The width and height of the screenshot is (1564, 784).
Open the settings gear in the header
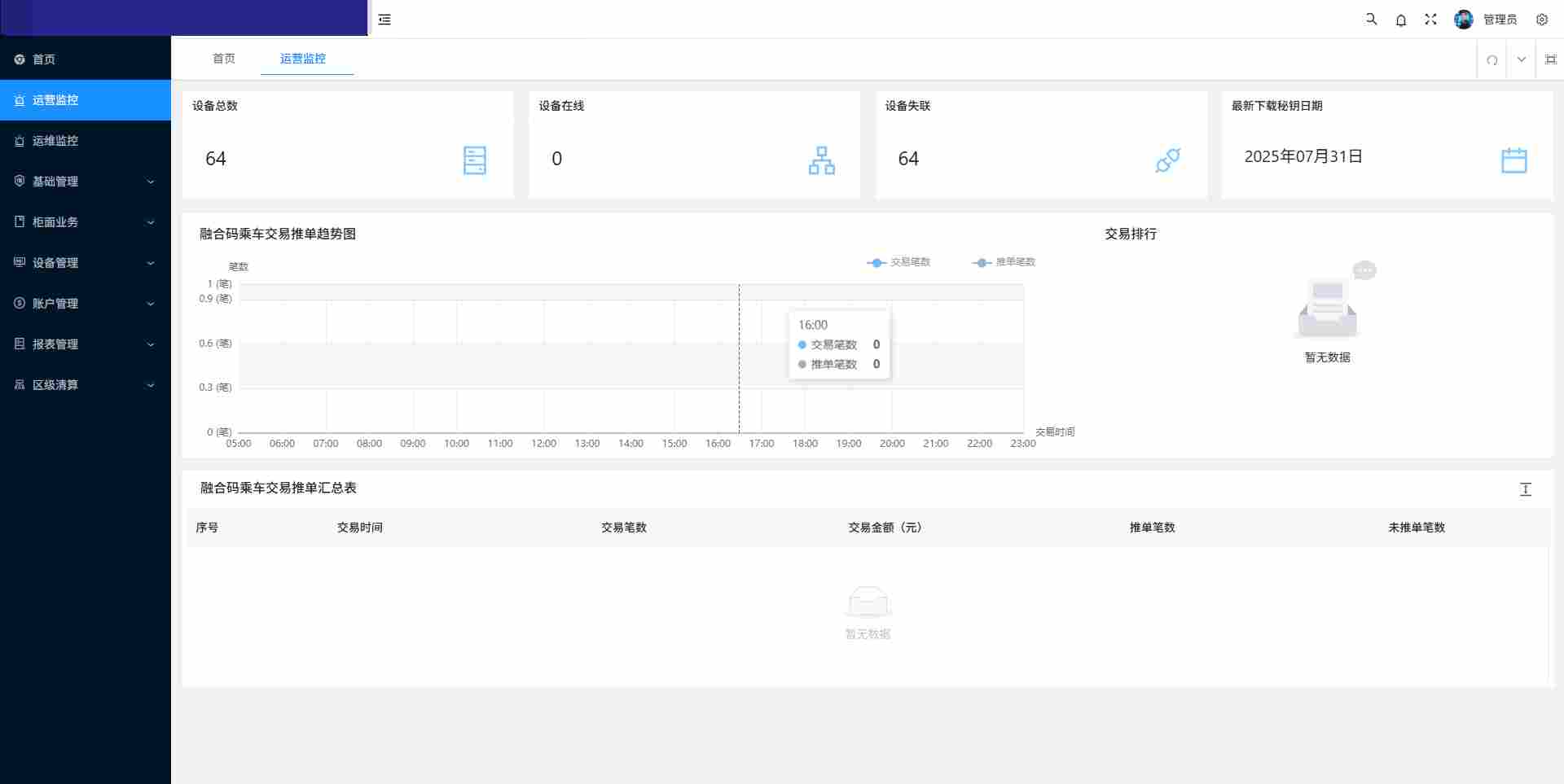coord(1542,20)
